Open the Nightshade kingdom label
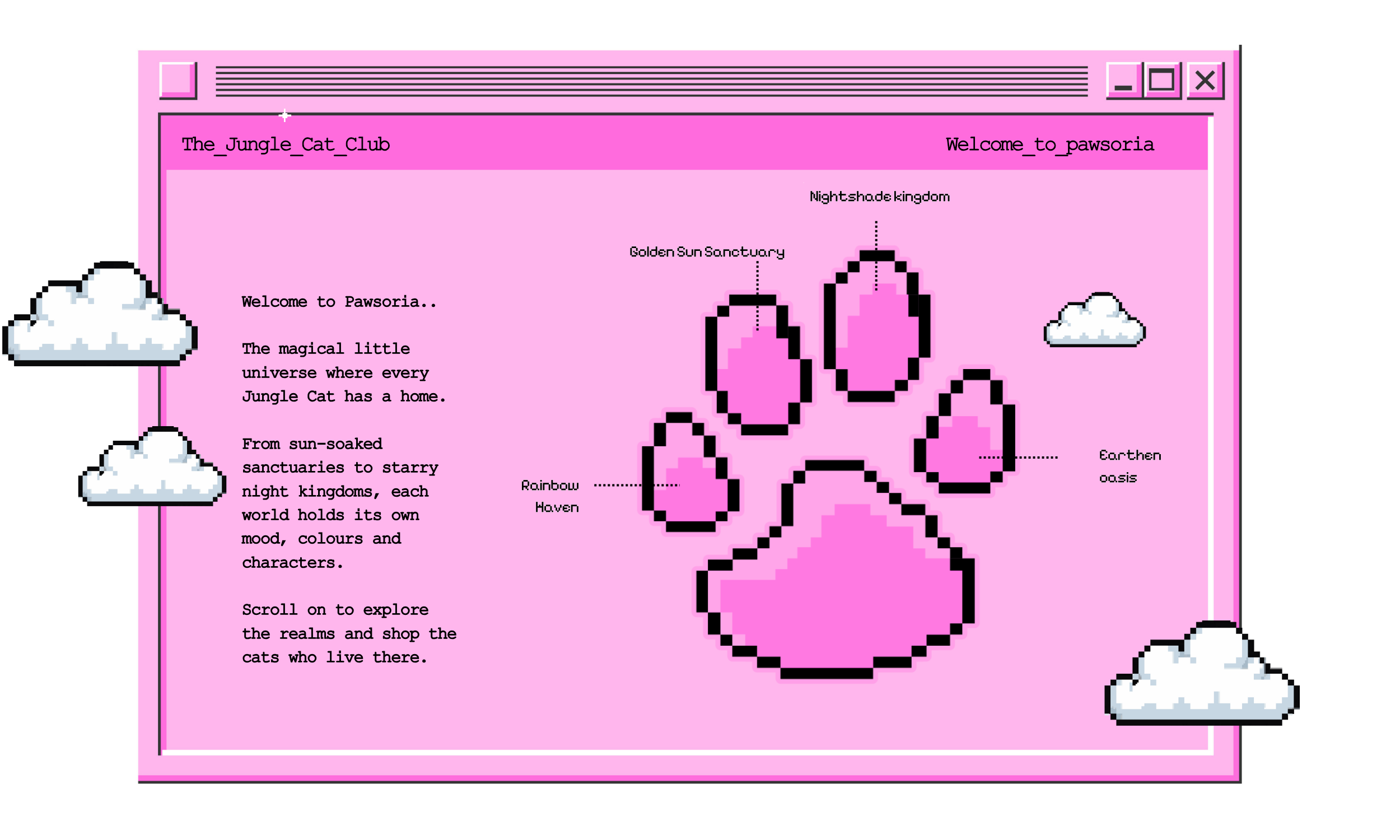1400x840 pixels. tap(879, 197)
